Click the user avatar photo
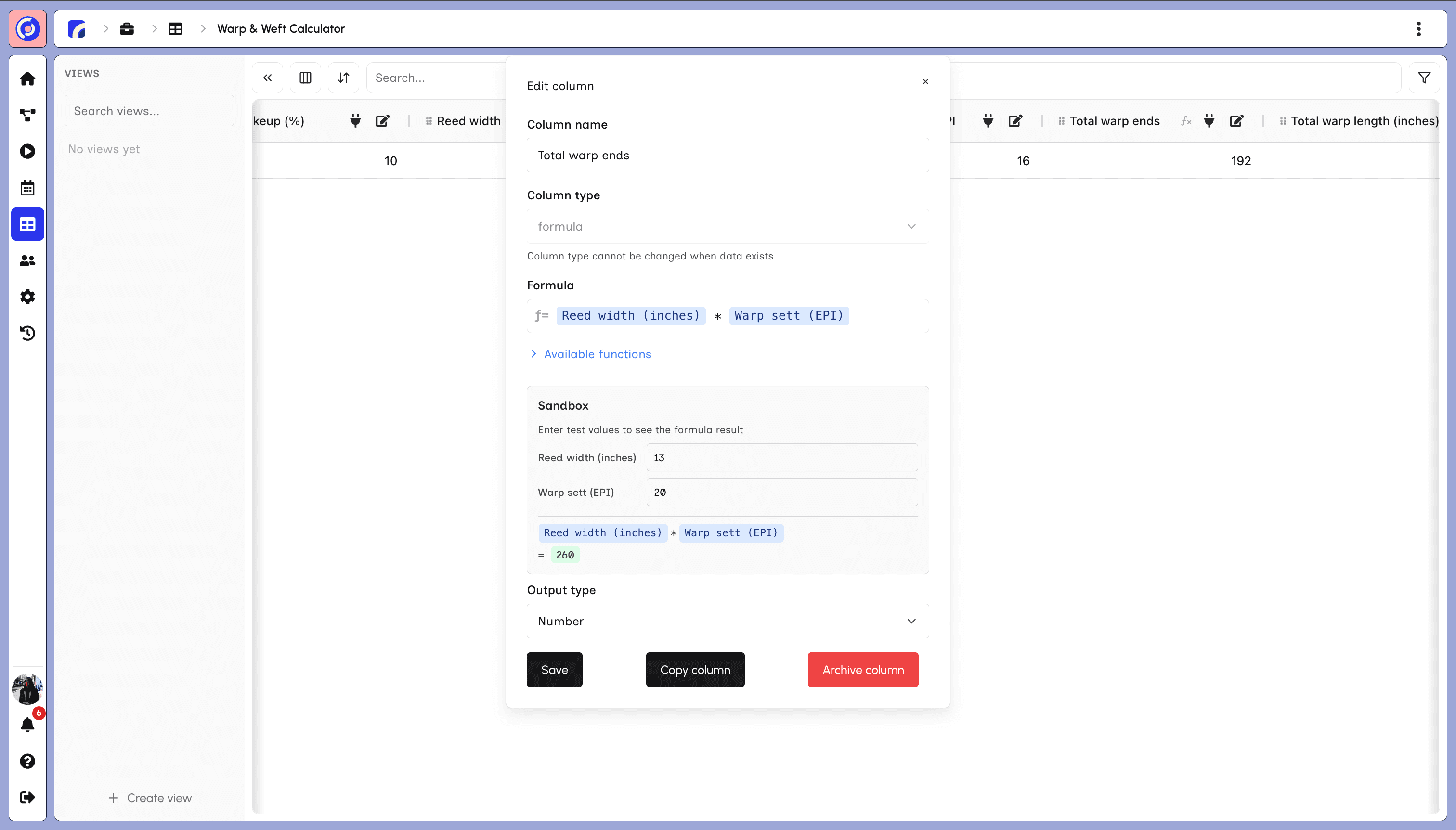This screenshot has height=830, width=1456. point(27,688)
